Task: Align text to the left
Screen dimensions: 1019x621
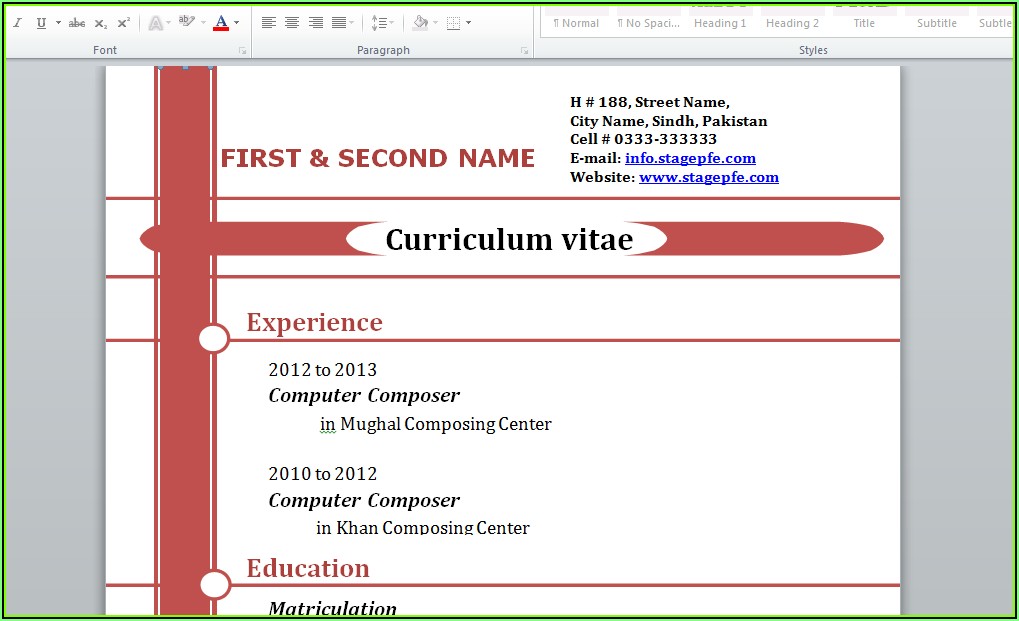Action: point(269,23)
